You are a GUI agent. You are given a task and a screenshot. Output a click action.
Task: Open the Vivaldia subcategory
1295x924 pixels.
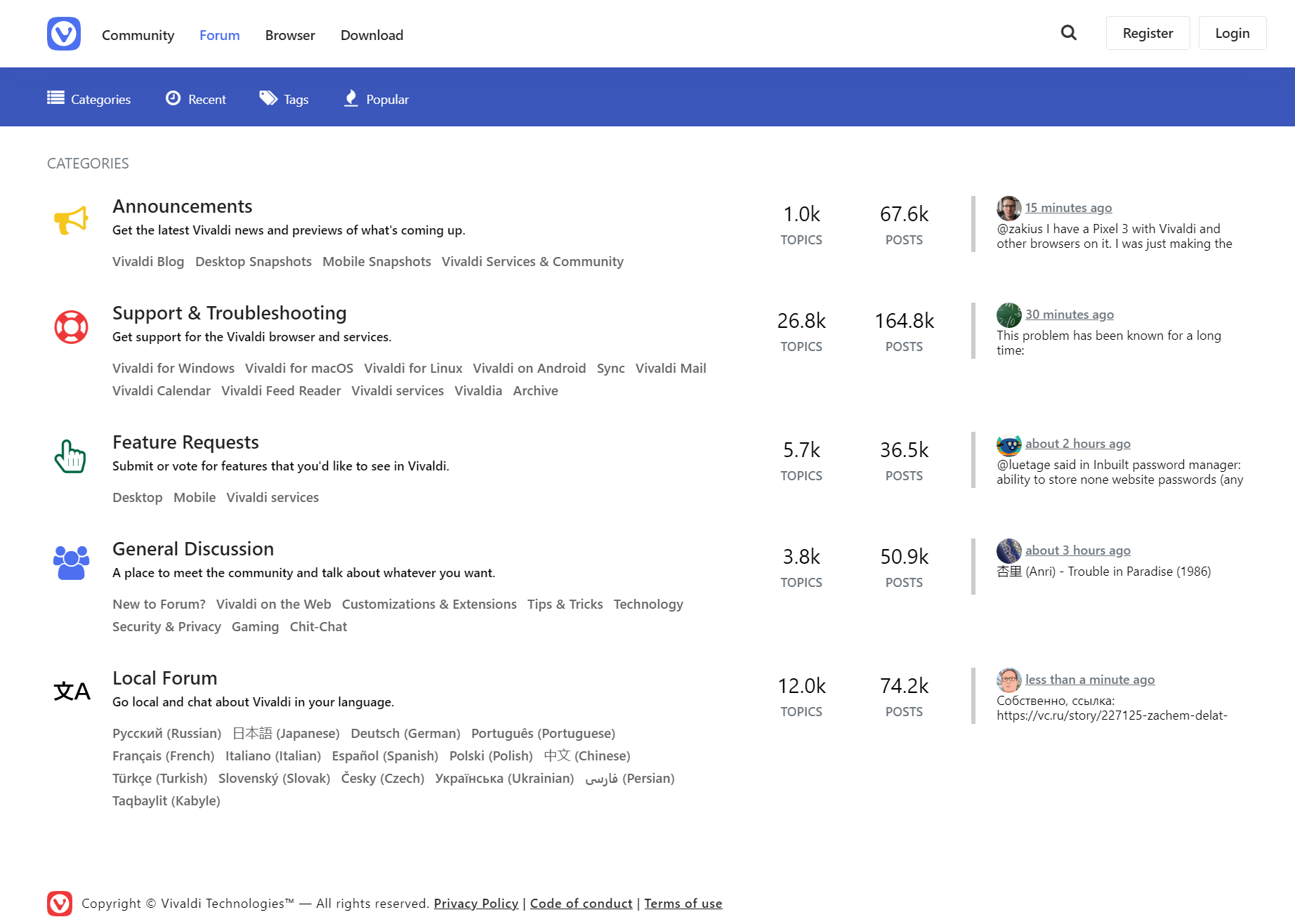coord(478,391)
